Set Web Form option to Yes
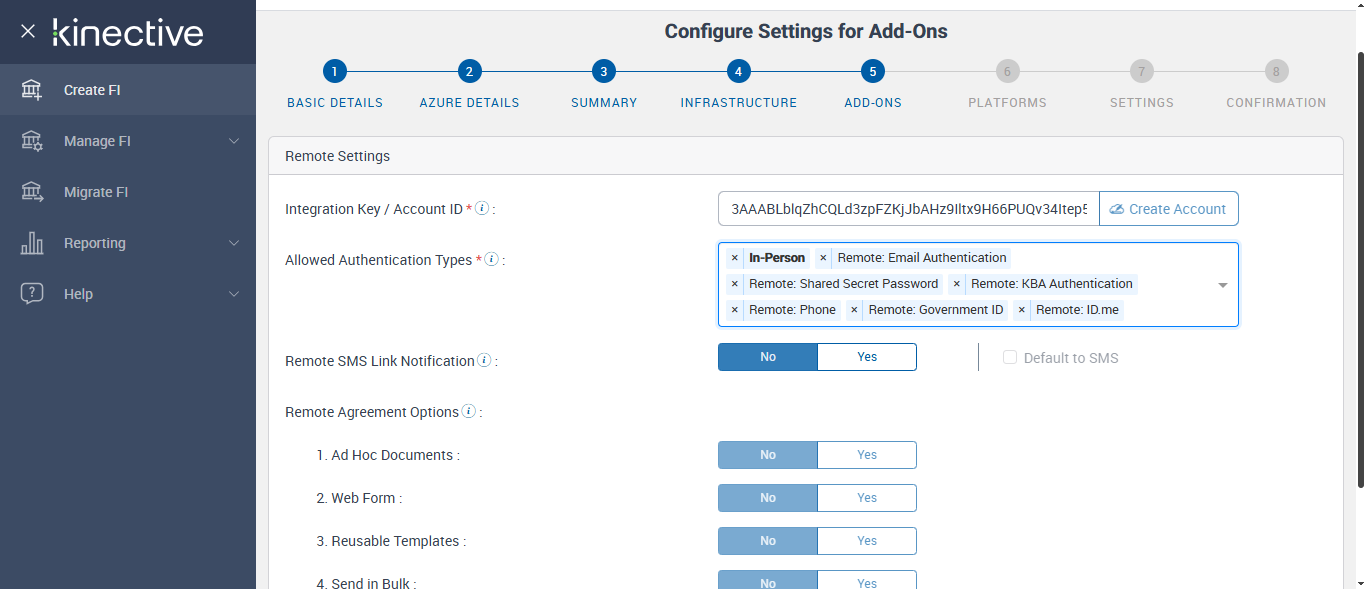This screenshot has width=1366, height=589. click(866, 498)
